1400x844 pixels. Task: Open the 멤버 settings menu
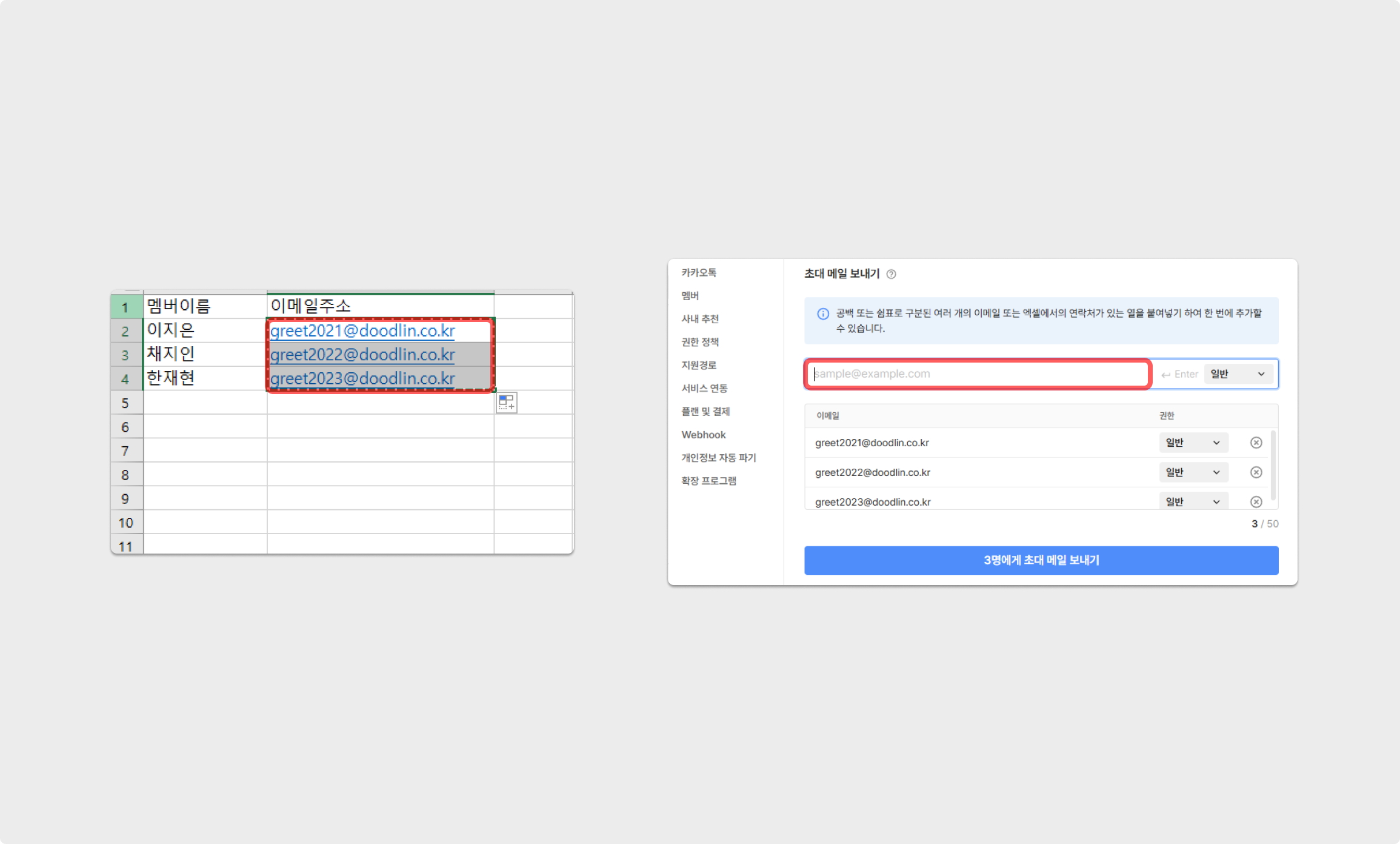tap(690, 295)
